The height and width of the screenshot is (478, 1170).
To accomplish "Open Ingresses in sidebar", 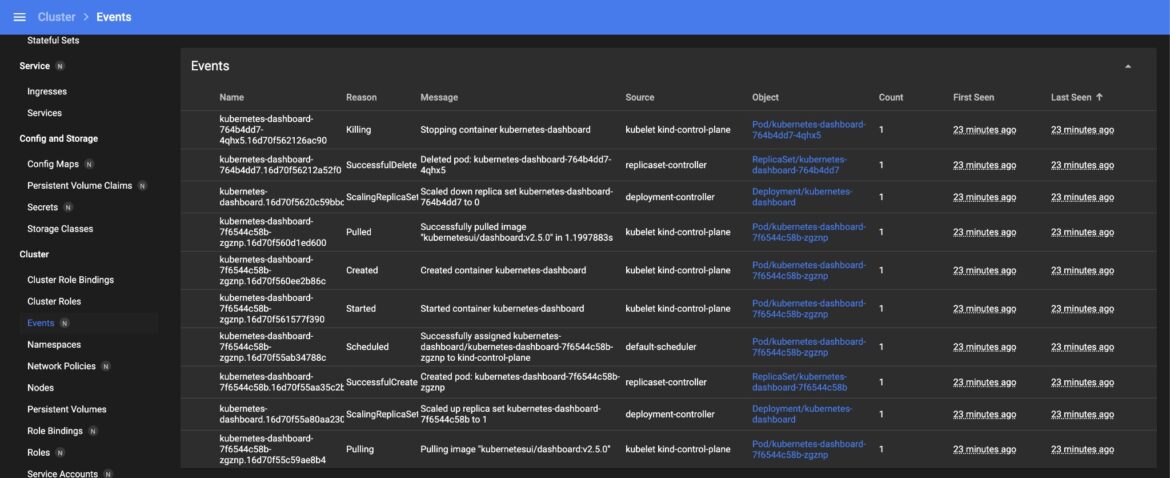I will pos(47,92).
